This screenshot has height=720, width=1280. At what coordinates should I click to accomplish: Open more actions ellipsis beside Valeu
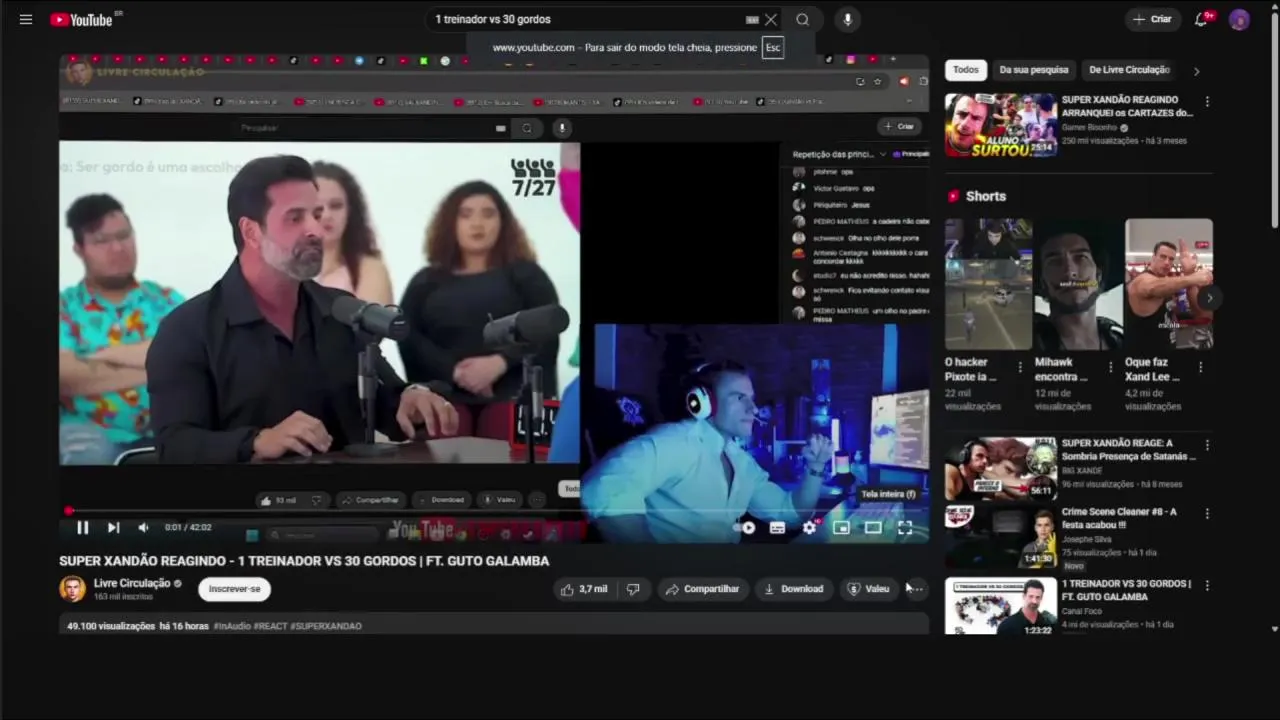pyautogui.click(x=916, y=589)
